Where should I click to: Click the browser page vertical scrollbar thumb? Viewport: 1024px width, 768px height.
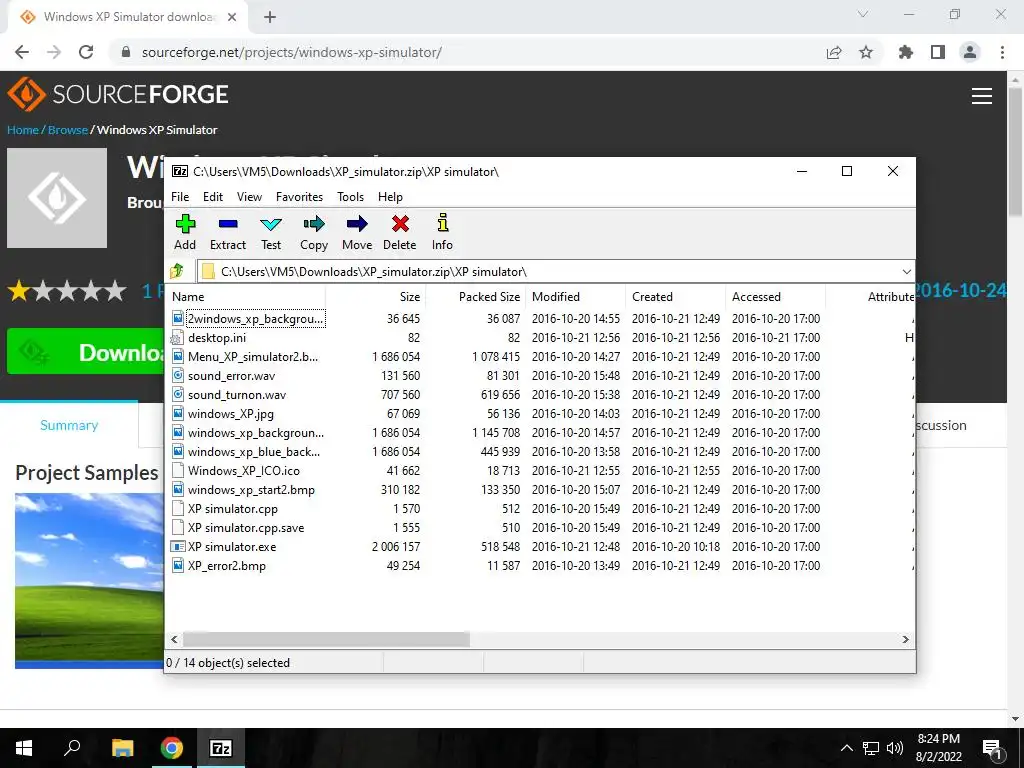click(x=1015, y=152)
